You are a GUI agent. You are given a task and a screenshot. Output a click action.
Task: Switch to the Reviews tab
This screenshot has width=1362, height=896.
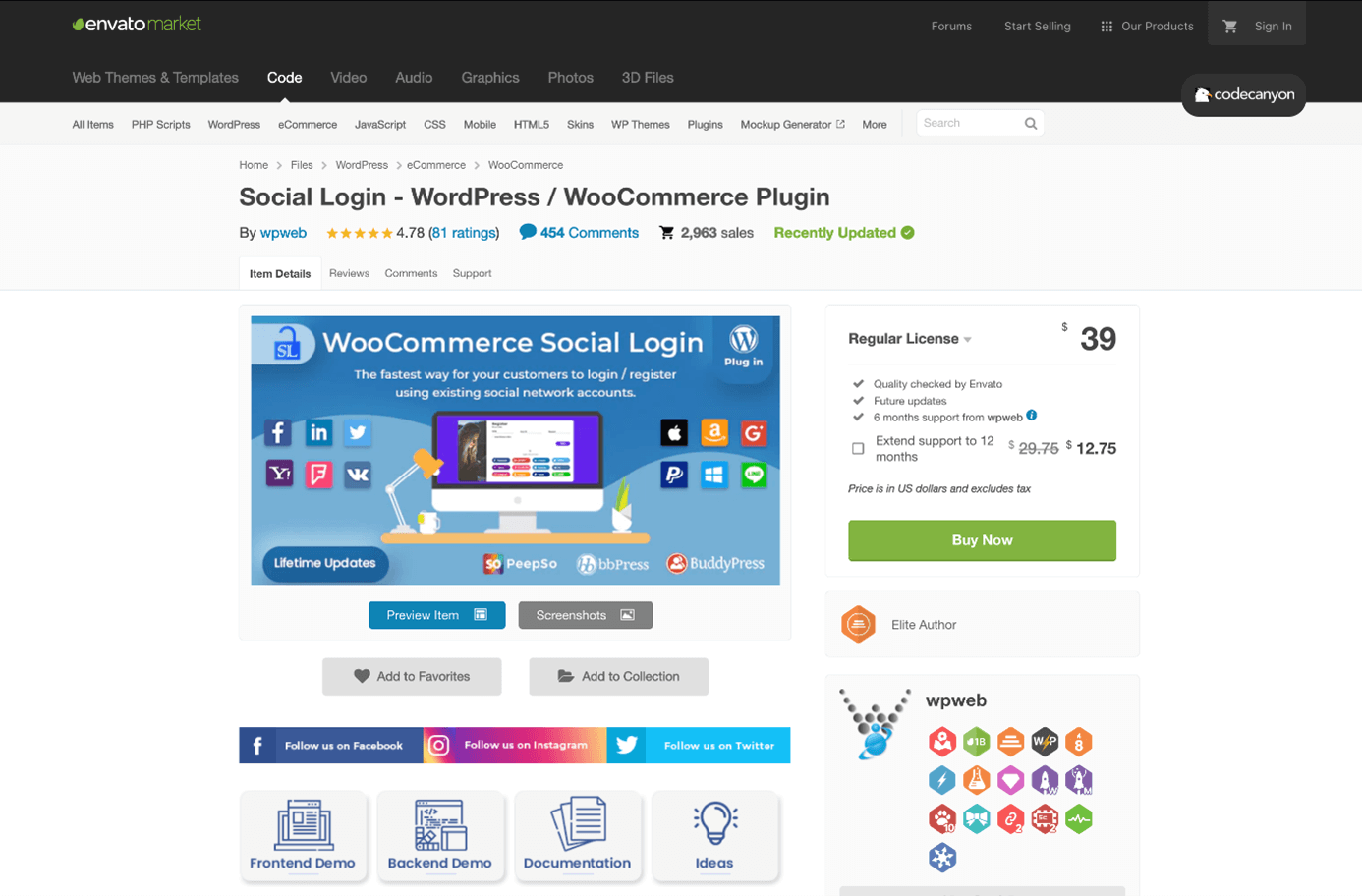click(x=349, y=273)
